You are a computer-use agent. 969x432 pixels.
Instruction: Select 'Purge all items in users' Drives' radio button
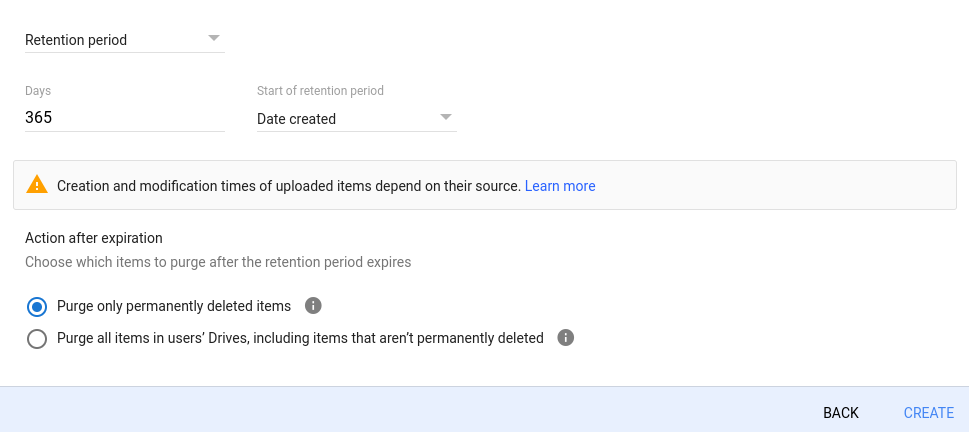pos(37,339)
